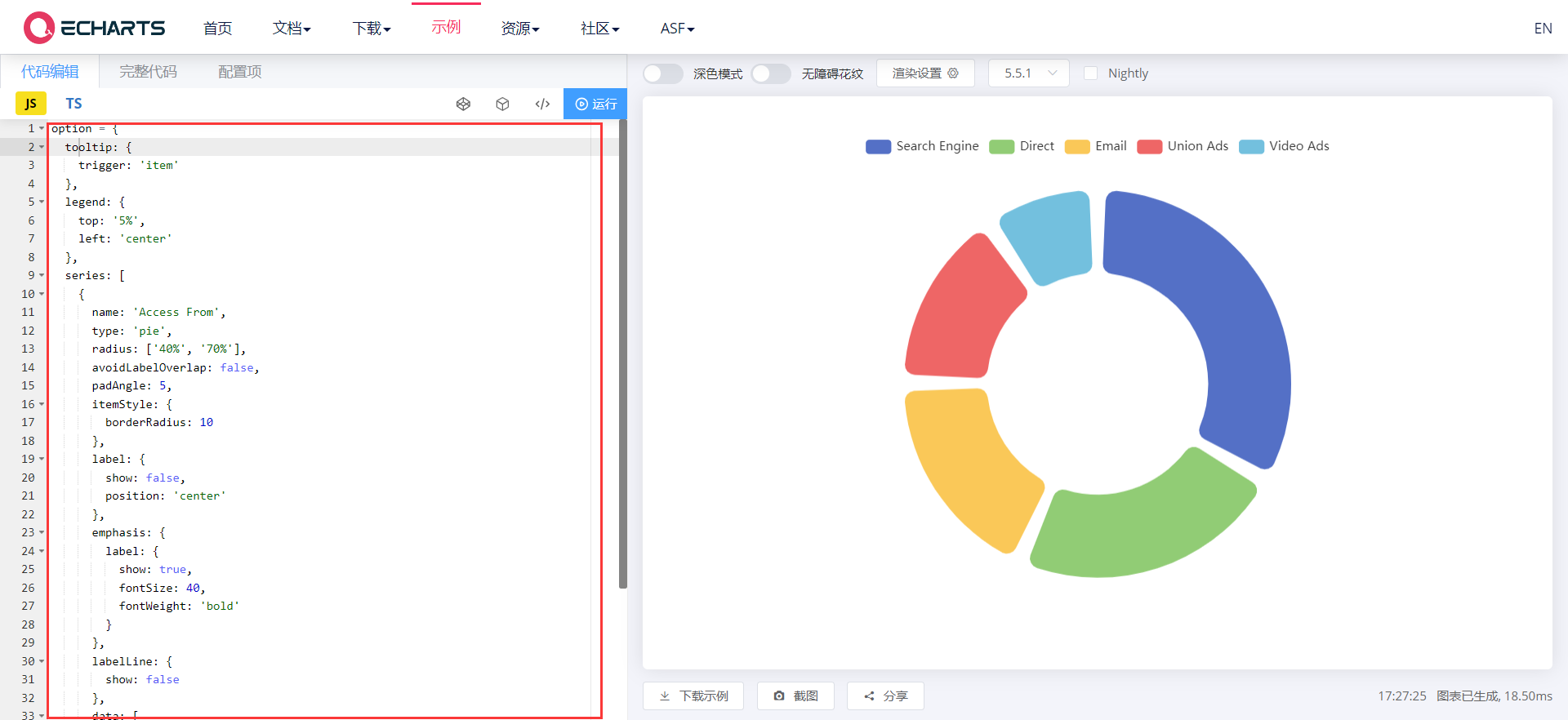Click 分享 share button
The image size is (1568, 720).
coord(885,696)
